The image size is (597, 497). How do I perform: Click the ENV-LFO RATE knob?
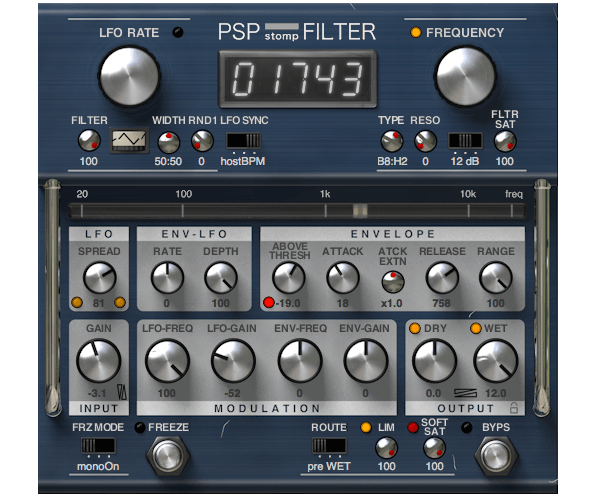[167, 277]
